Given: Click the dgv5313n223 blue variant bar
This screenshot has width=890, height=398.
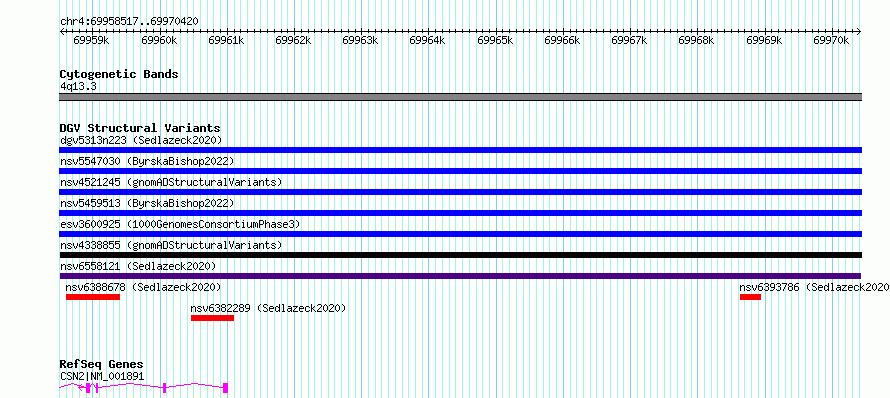Looking at the screenshot, I should (x=460, y=150).
